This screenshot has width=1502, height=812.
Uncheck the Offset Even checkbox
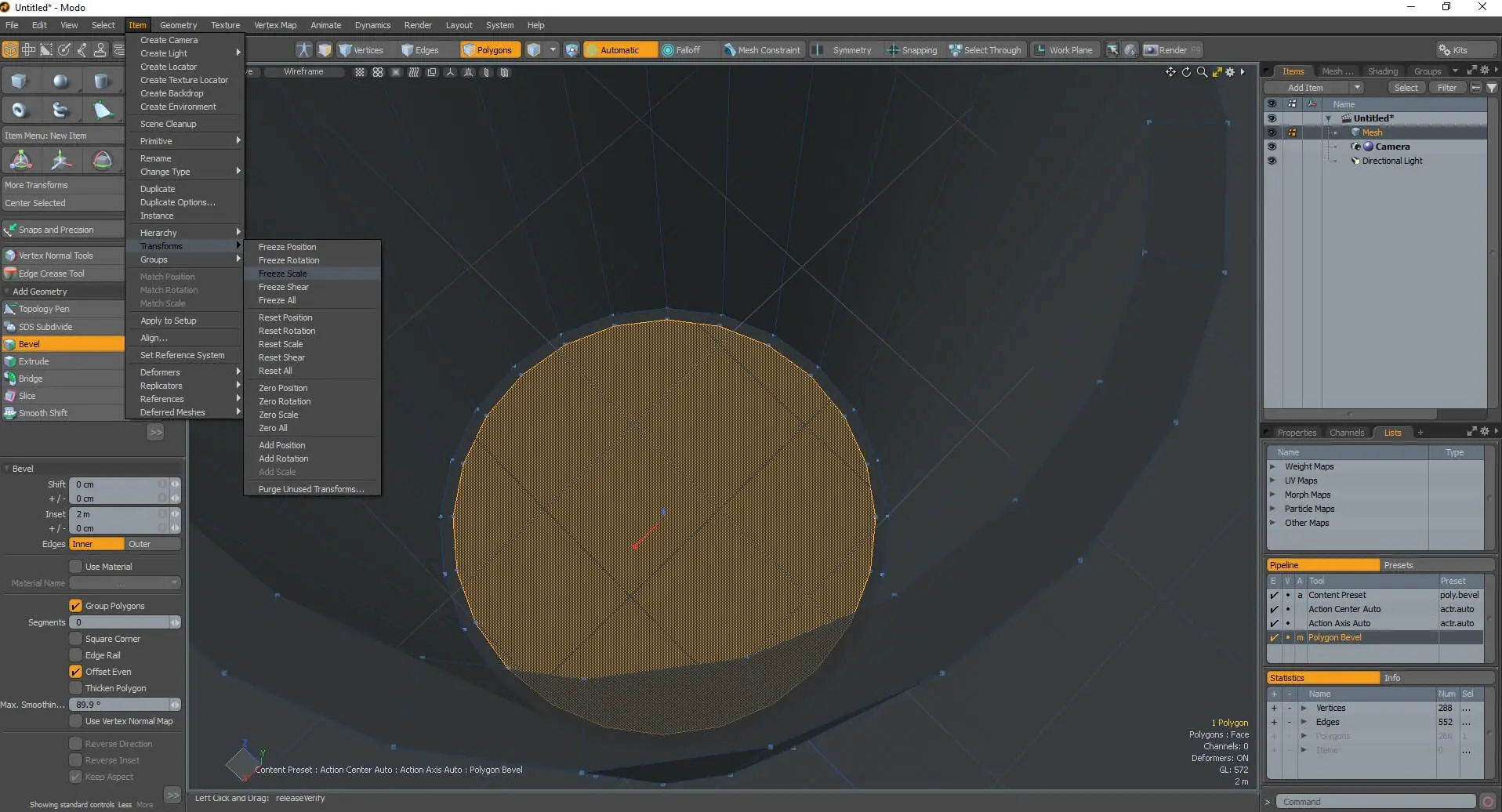[x=76, y=672]
